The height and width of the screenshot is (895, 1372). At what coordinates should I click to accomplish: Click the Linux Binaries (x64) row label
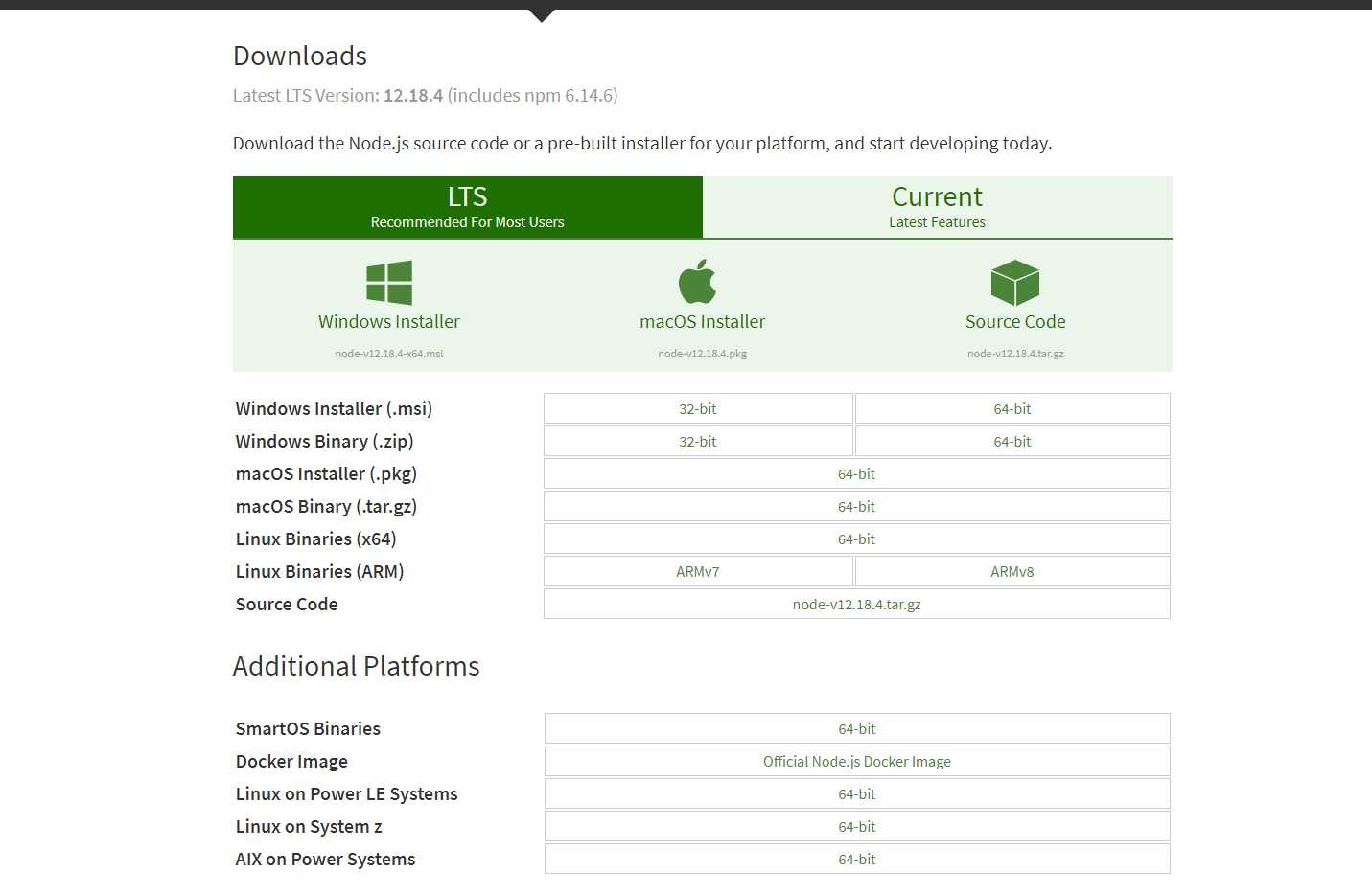point(316,539)
